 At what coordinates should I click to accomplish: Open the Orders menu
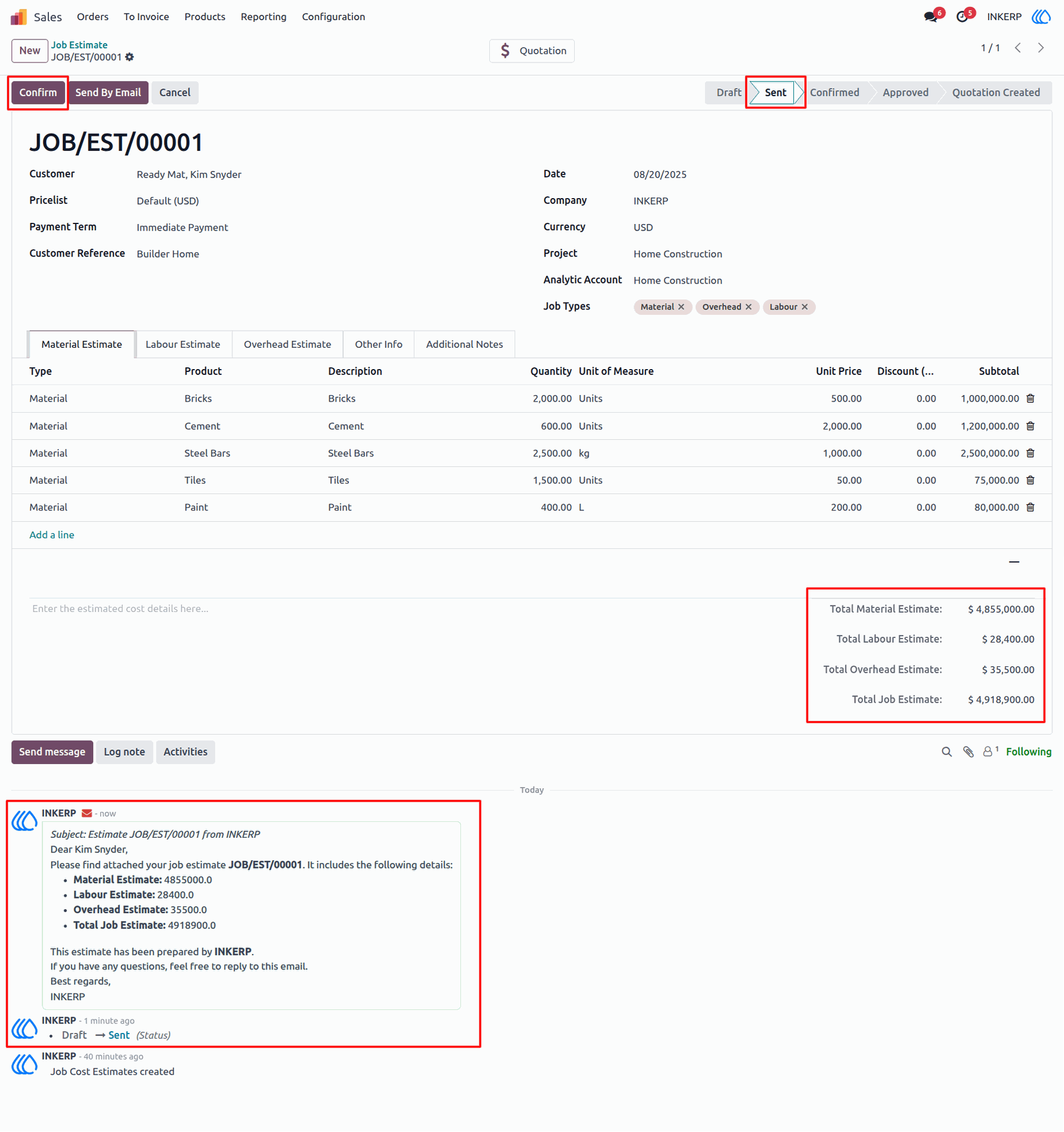tap(93, 17)
